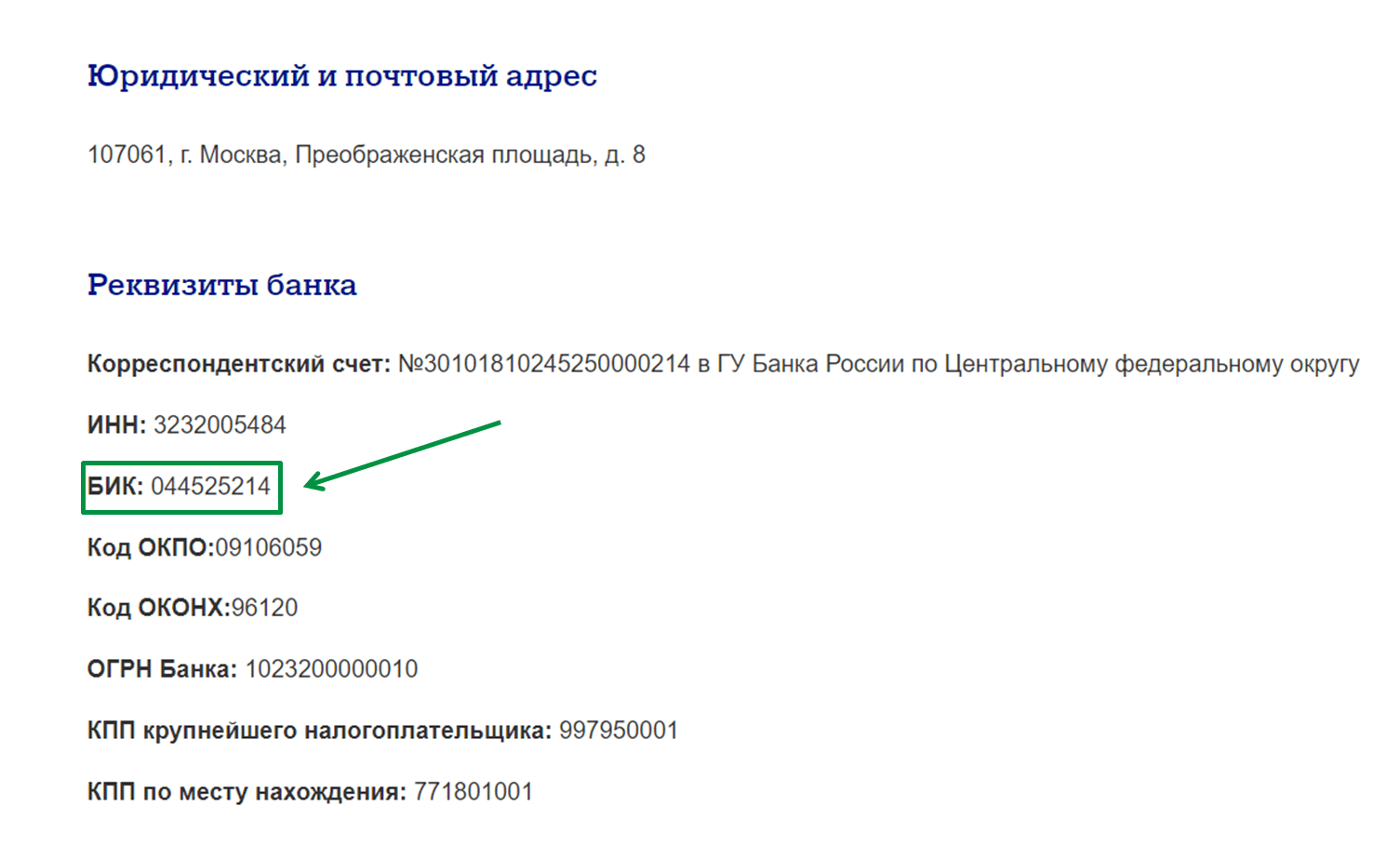Viewport: 1400px width, 847px height.
Task: Click the address line starting with 107061
Action: (x=366, y=155)
